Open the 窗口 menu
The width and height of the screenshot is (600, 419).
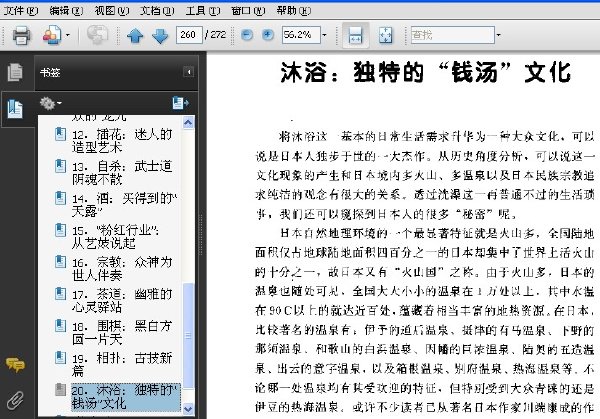248,11
